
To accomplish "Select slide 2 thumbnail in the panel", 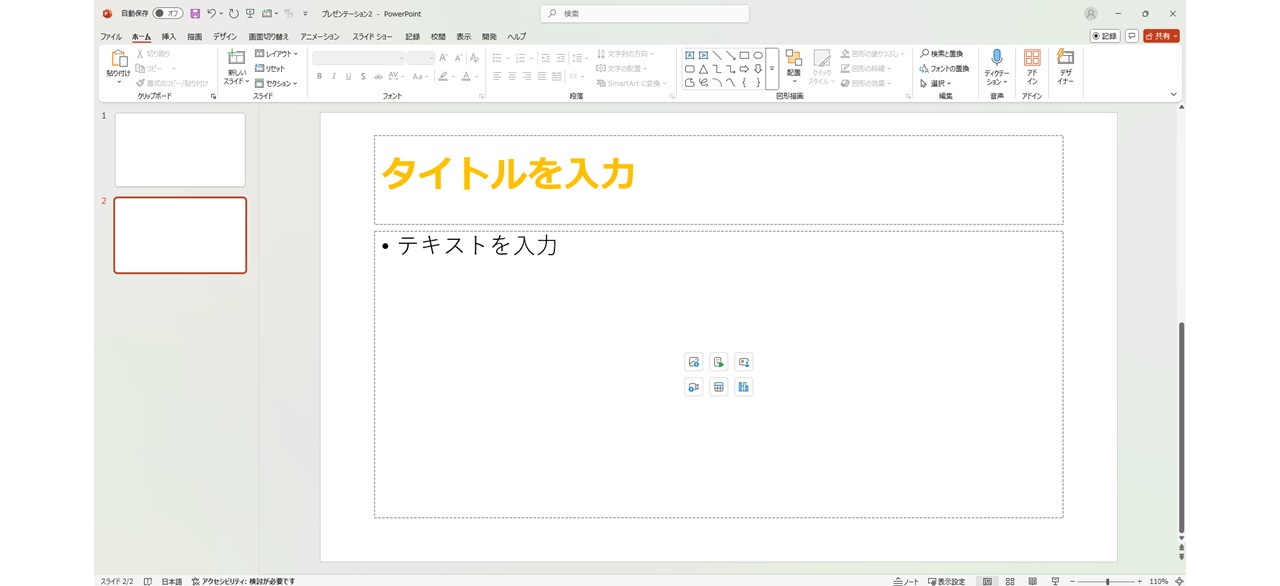I will (x=180, y=235).
